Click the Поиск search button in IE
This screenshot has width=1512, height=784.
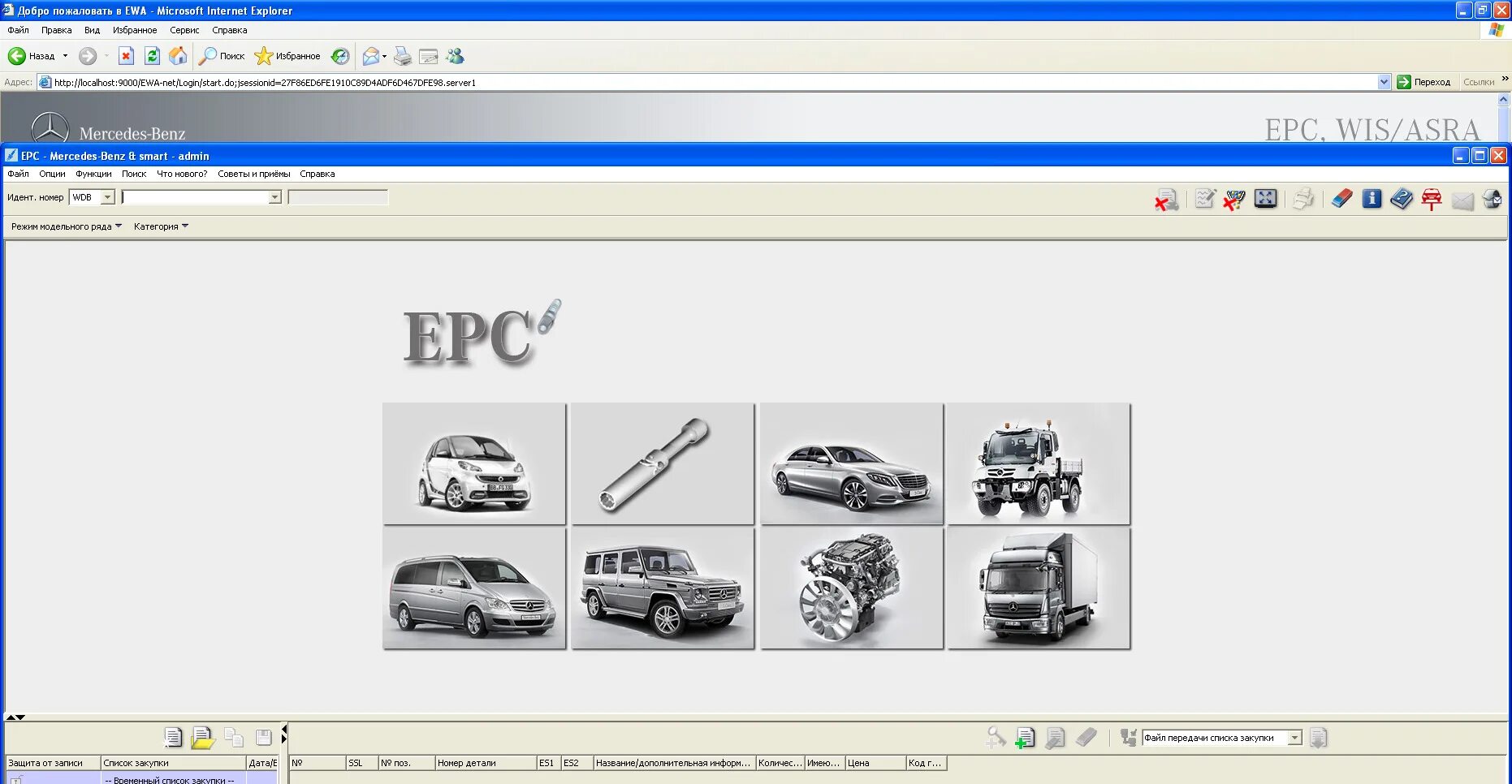(222, 56)
